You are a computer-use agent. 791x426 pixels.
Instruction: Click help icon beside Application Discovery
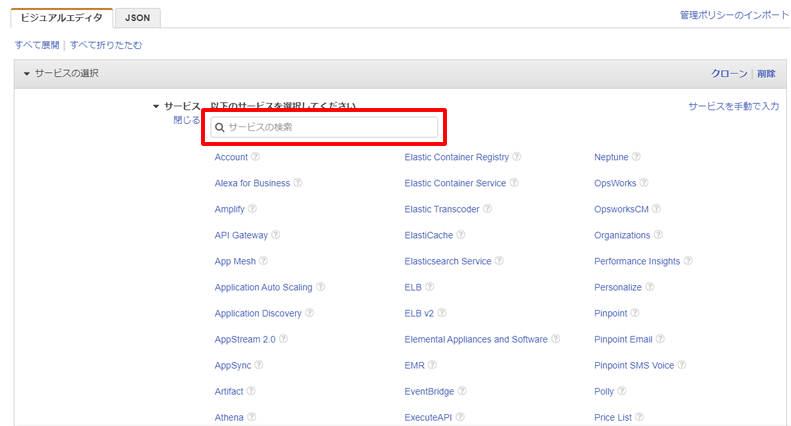tap(310, 313)
